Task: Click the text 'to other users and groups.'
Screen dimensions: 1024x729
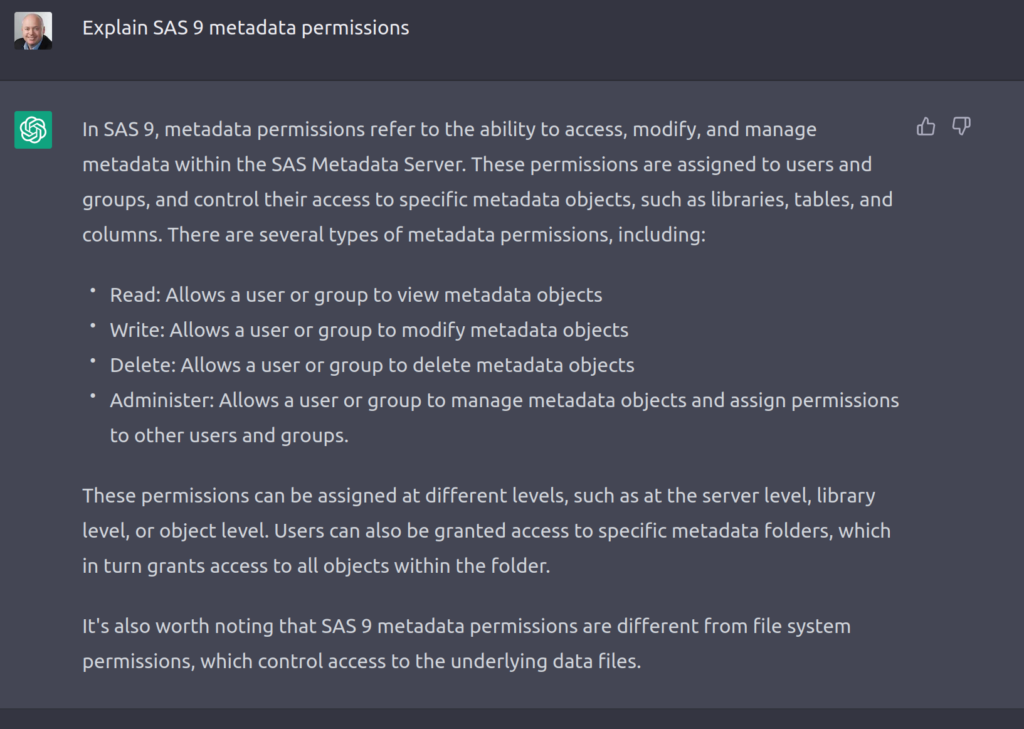Action: coord(229,435)
